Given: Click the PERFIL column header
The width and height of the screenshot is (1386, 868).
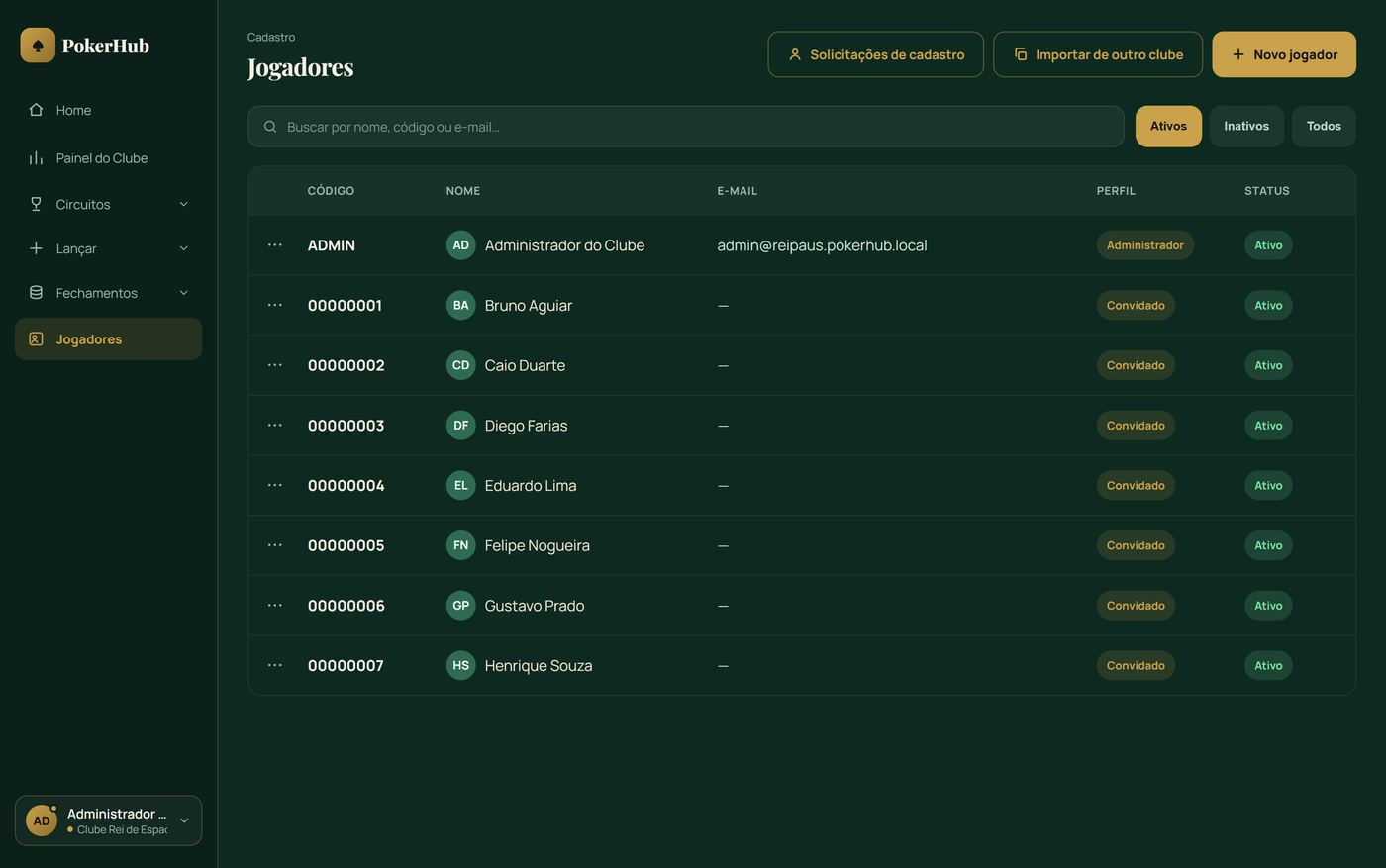Looking at the screenshot, I should click(1116, 191).
